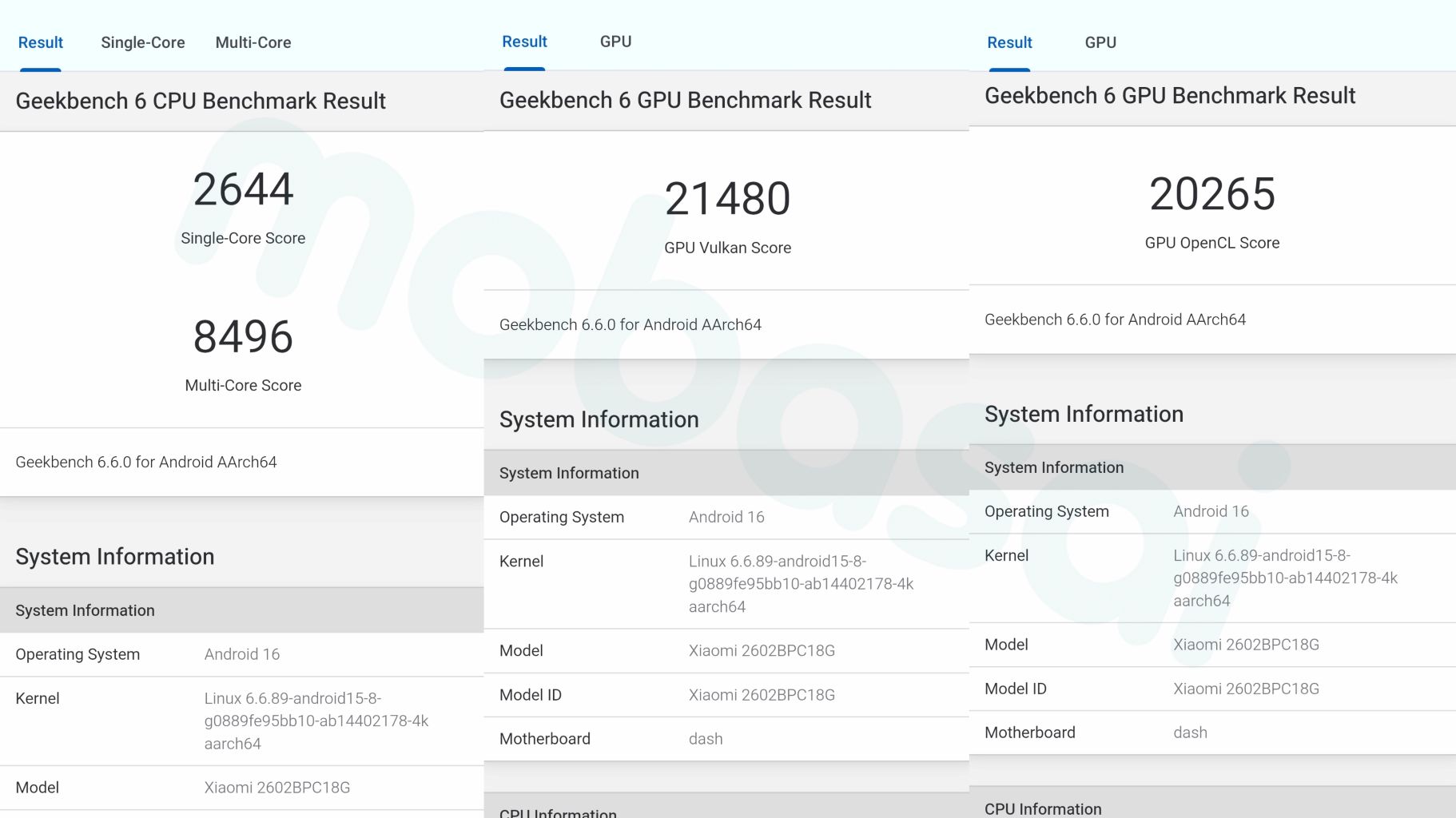The image size is (1456, 818).
Task: Click the 8496 multi-core score
Action: point(243,336)
